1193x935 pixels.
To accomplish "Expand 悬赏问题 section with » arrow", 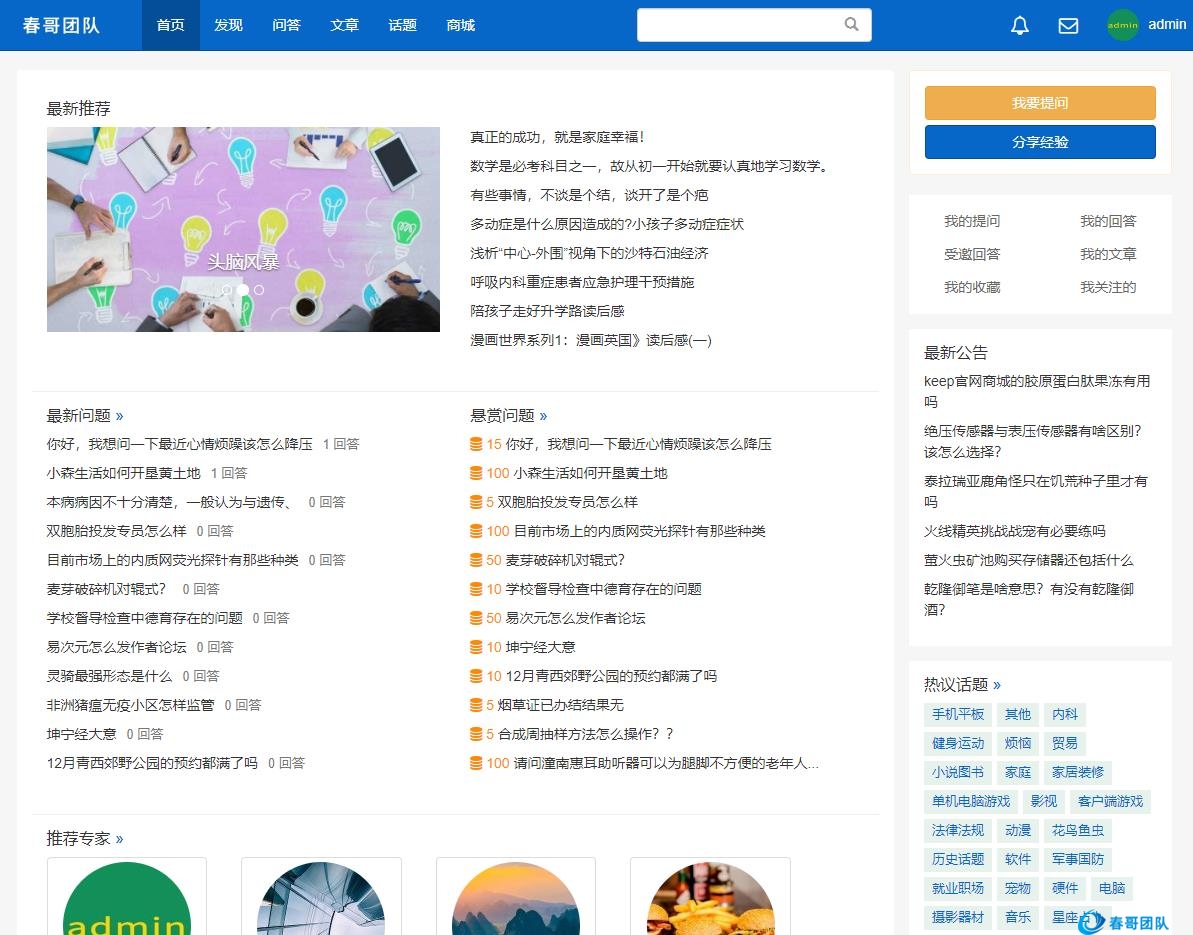I will (x=543, y=416).
